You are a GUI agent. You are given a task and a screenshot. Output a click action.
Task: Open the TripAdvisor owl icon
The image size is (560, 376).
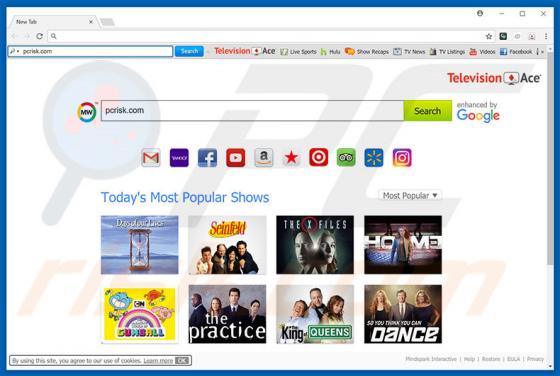[x=346, y=157]
